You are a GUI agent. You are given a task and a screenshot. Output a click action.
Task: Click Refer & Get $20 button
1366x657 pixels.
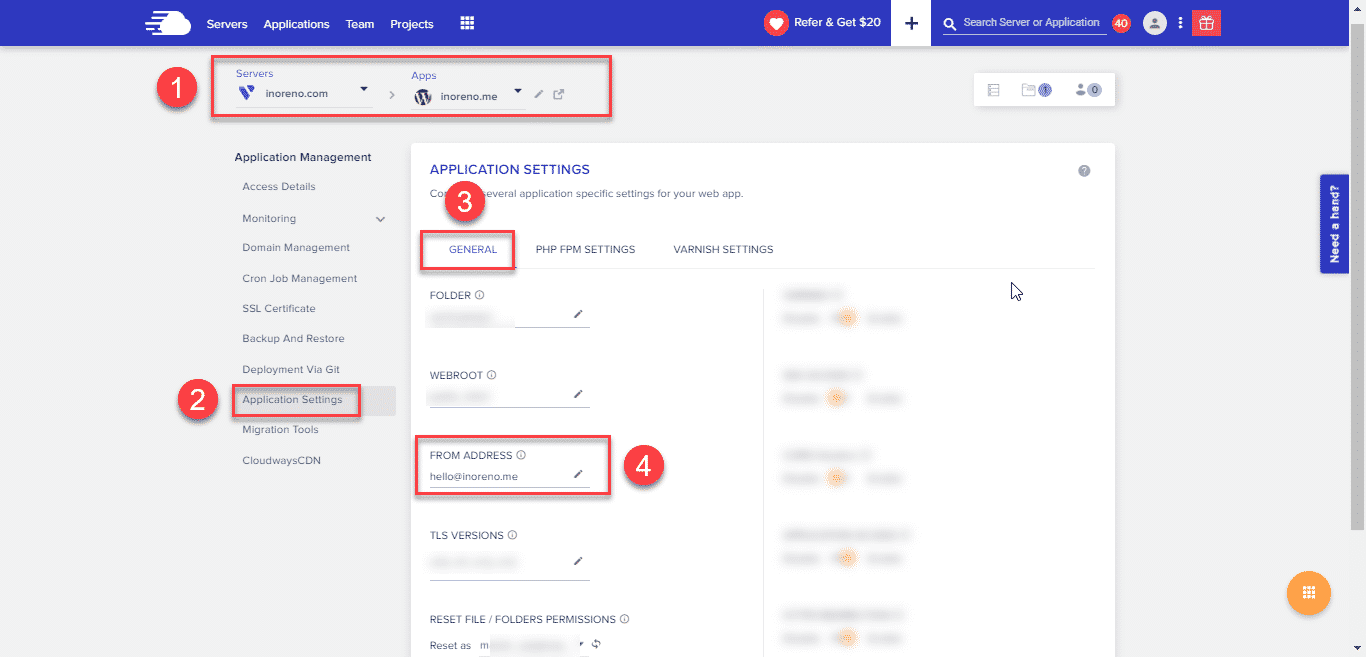pos(823,23)
